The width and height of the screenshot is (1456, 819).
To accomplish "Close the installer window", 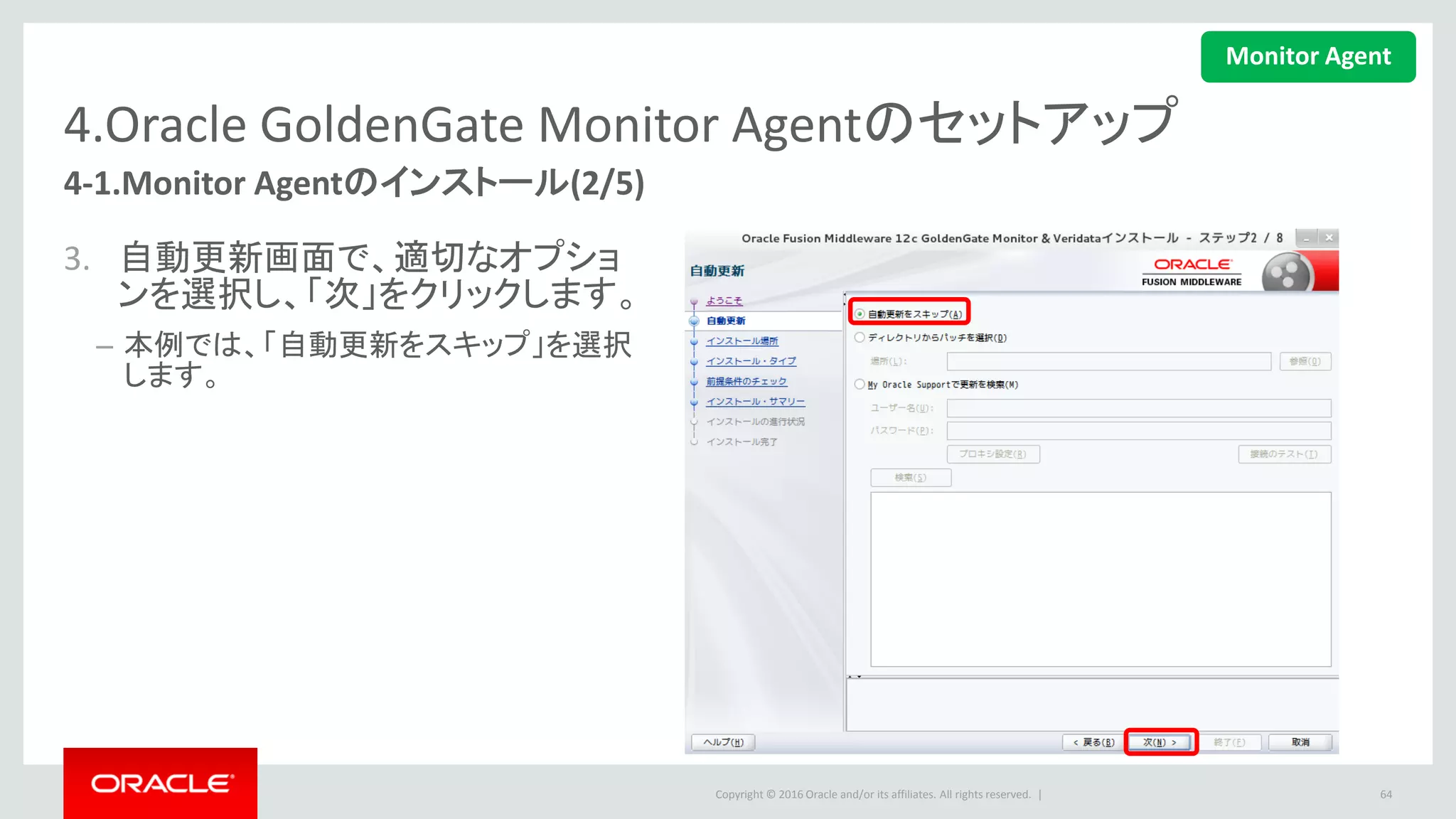I will coord(1329,237).
